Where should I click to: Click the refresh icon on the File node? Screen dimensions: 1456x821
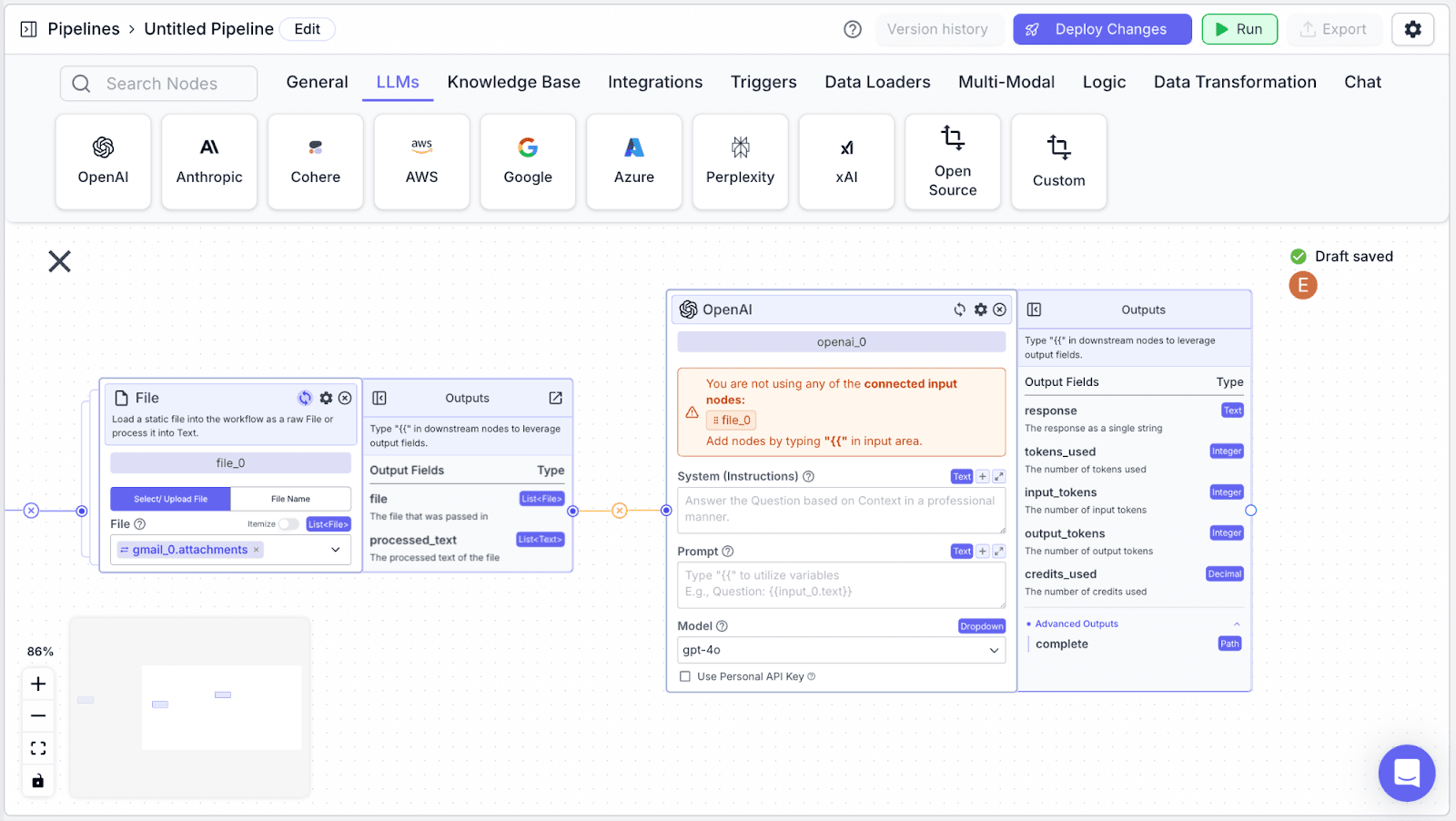(305, 398)
